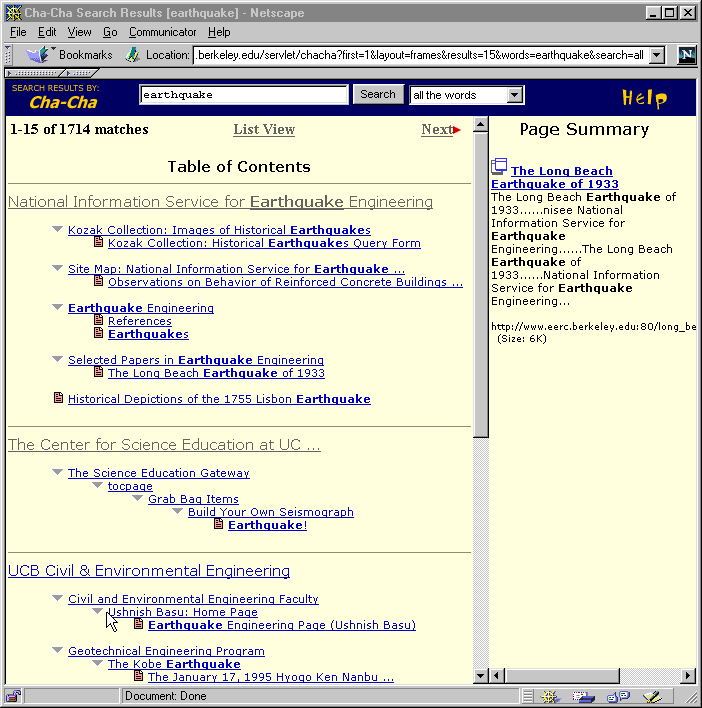Click the Cha-Cha Help icon
702x708 pixels.
click(x=644, y=98)
